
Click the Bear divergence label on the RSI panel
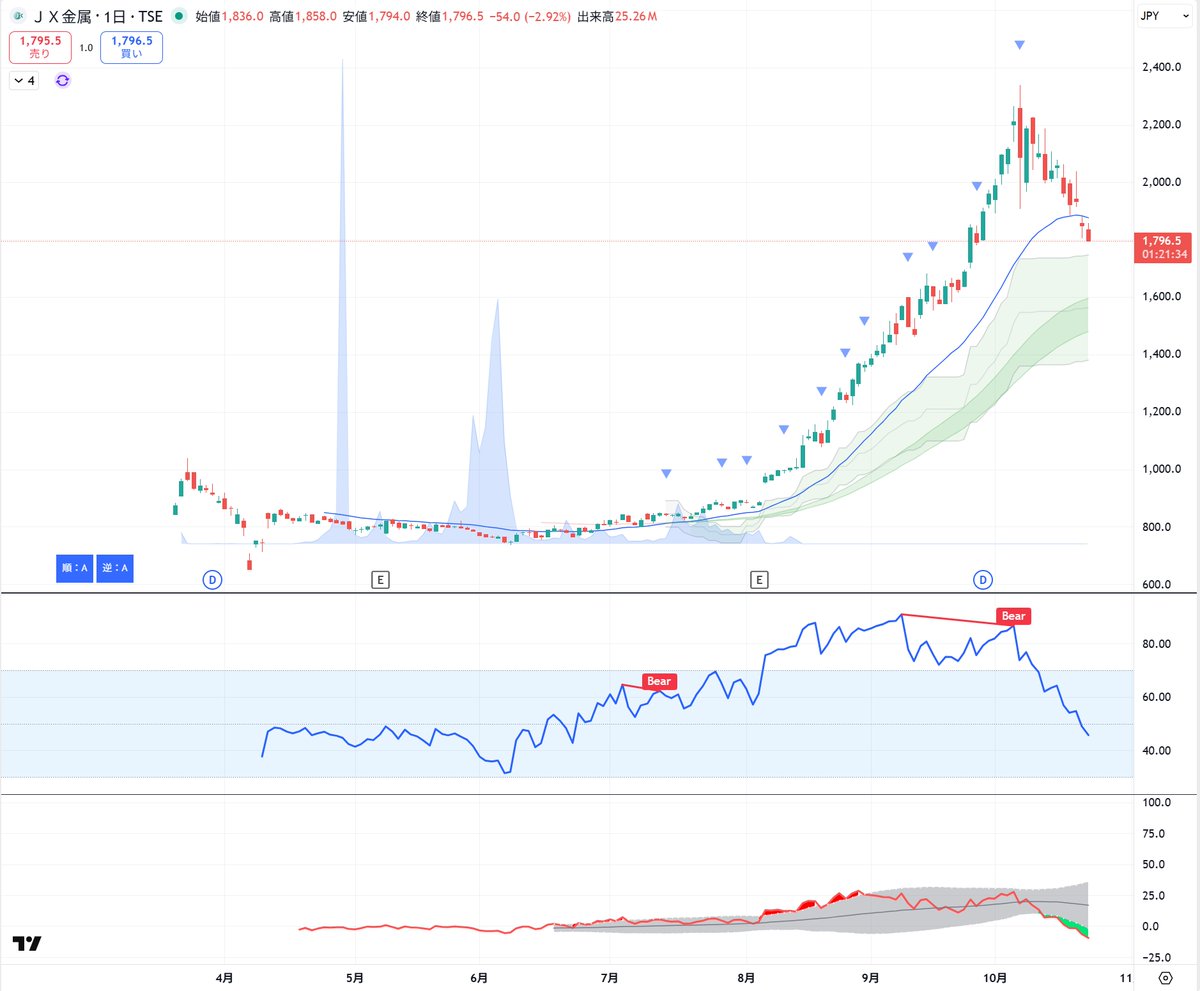click(1012, 616)
